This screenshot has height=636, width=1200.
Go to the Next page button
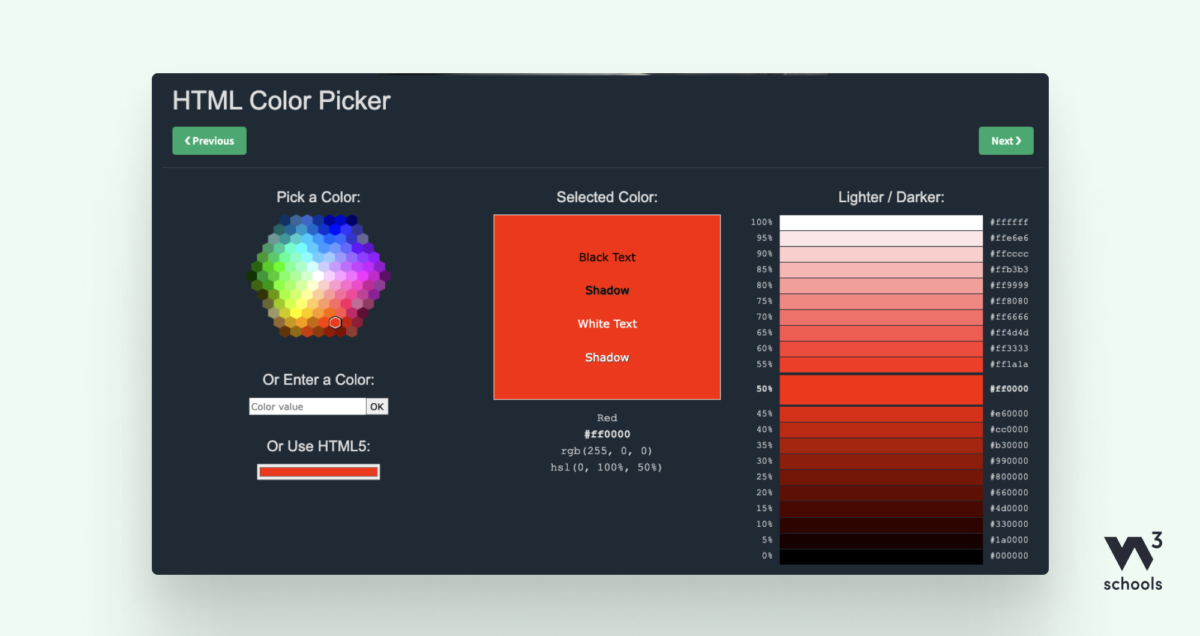click(x=1005, y=141)
